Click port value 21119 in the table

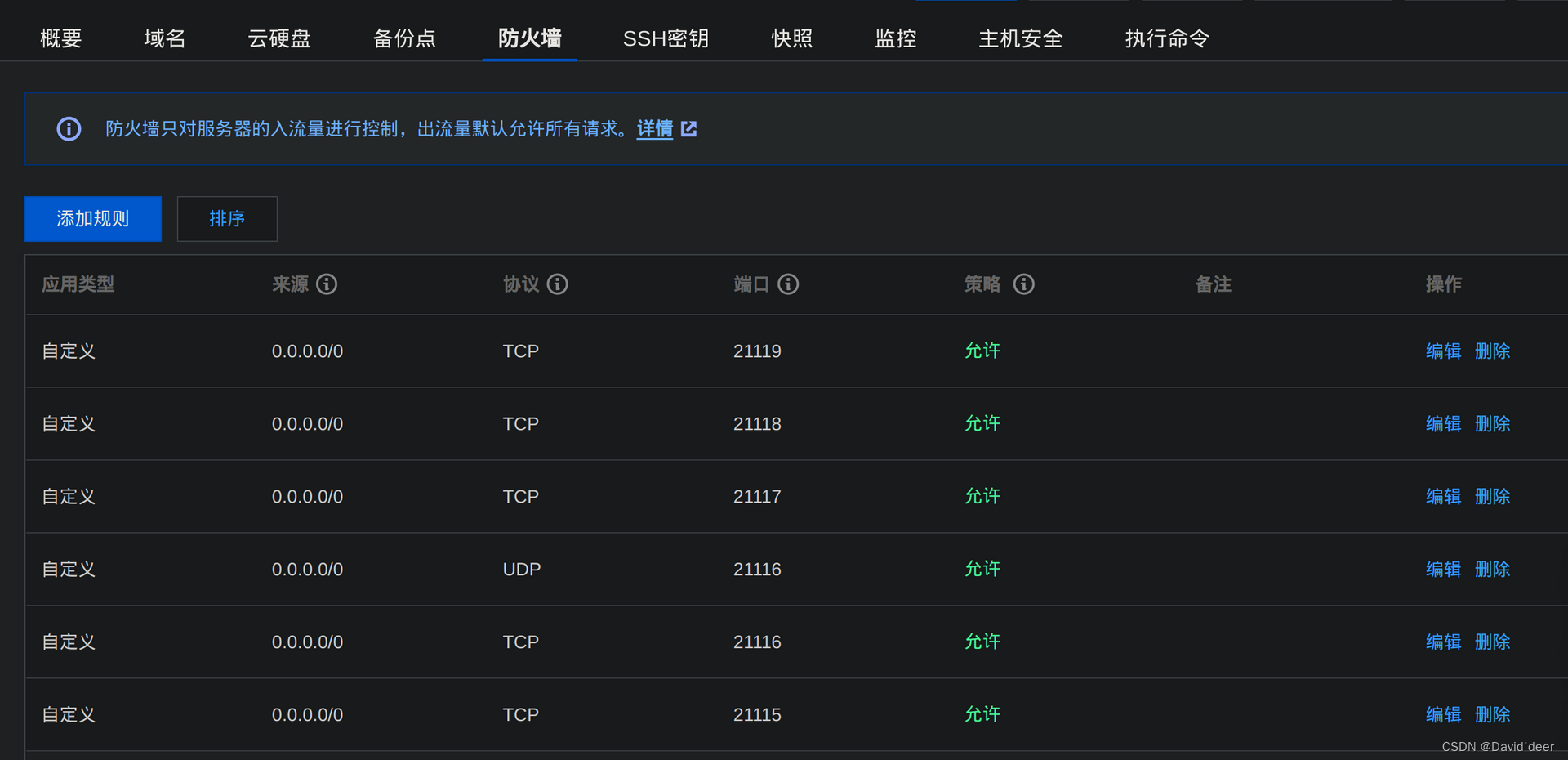point(757,351)
